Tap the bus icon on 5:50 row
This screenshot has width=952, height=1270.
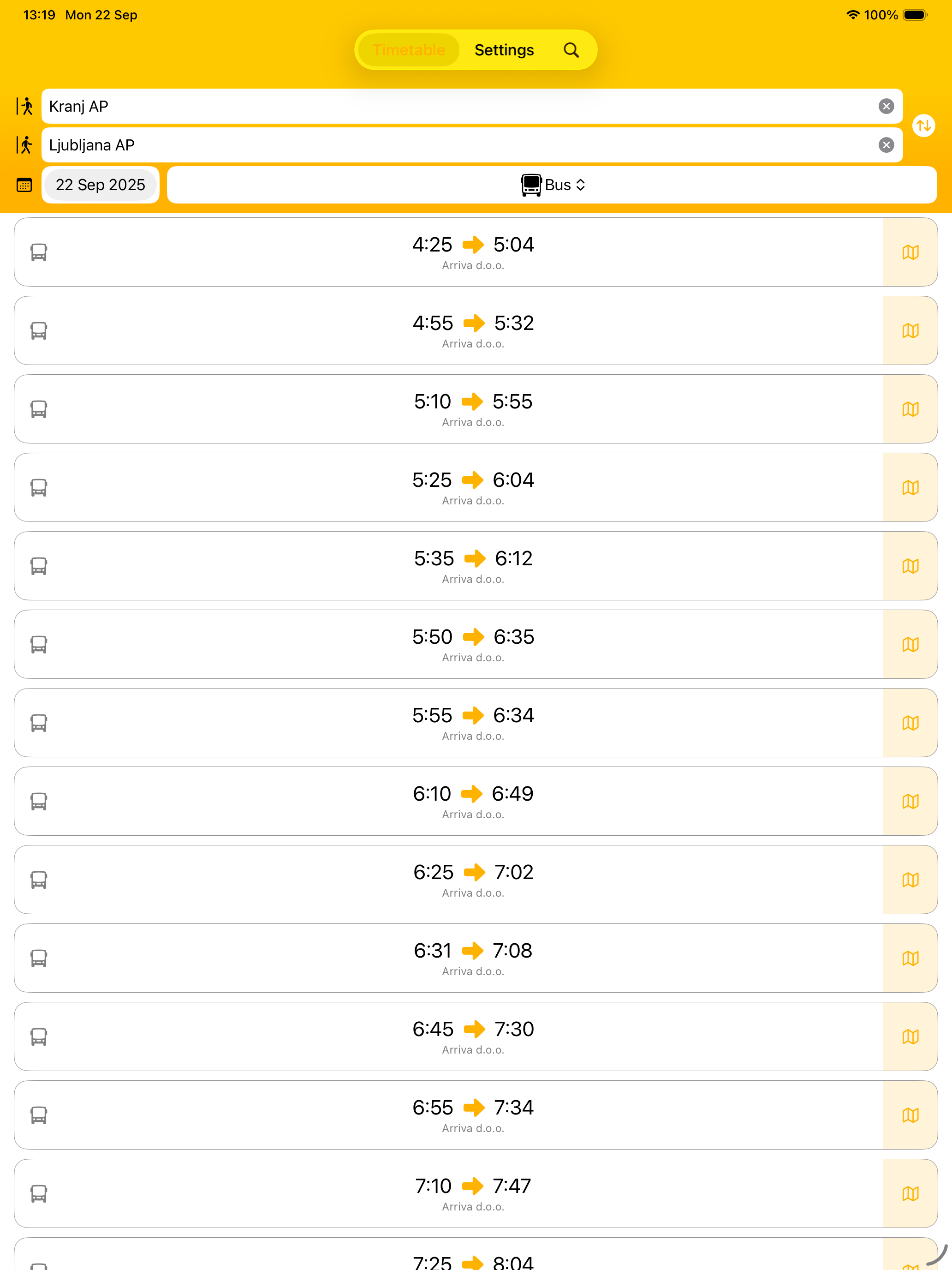38,645
